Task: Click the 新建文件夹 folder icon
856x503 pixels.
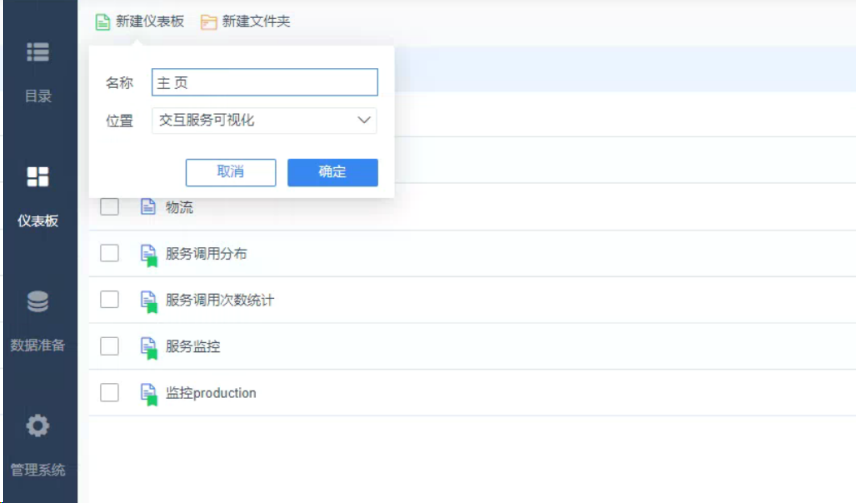Action: pos(208,22)
